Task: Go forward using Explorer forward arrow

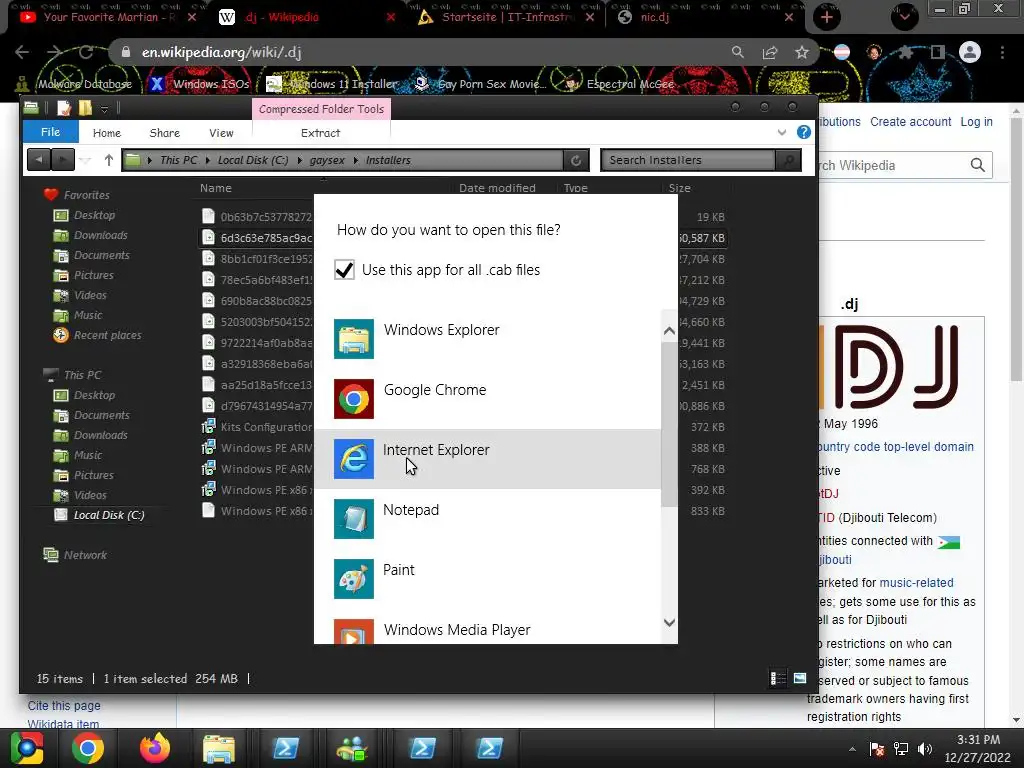Action: (63, 159)
